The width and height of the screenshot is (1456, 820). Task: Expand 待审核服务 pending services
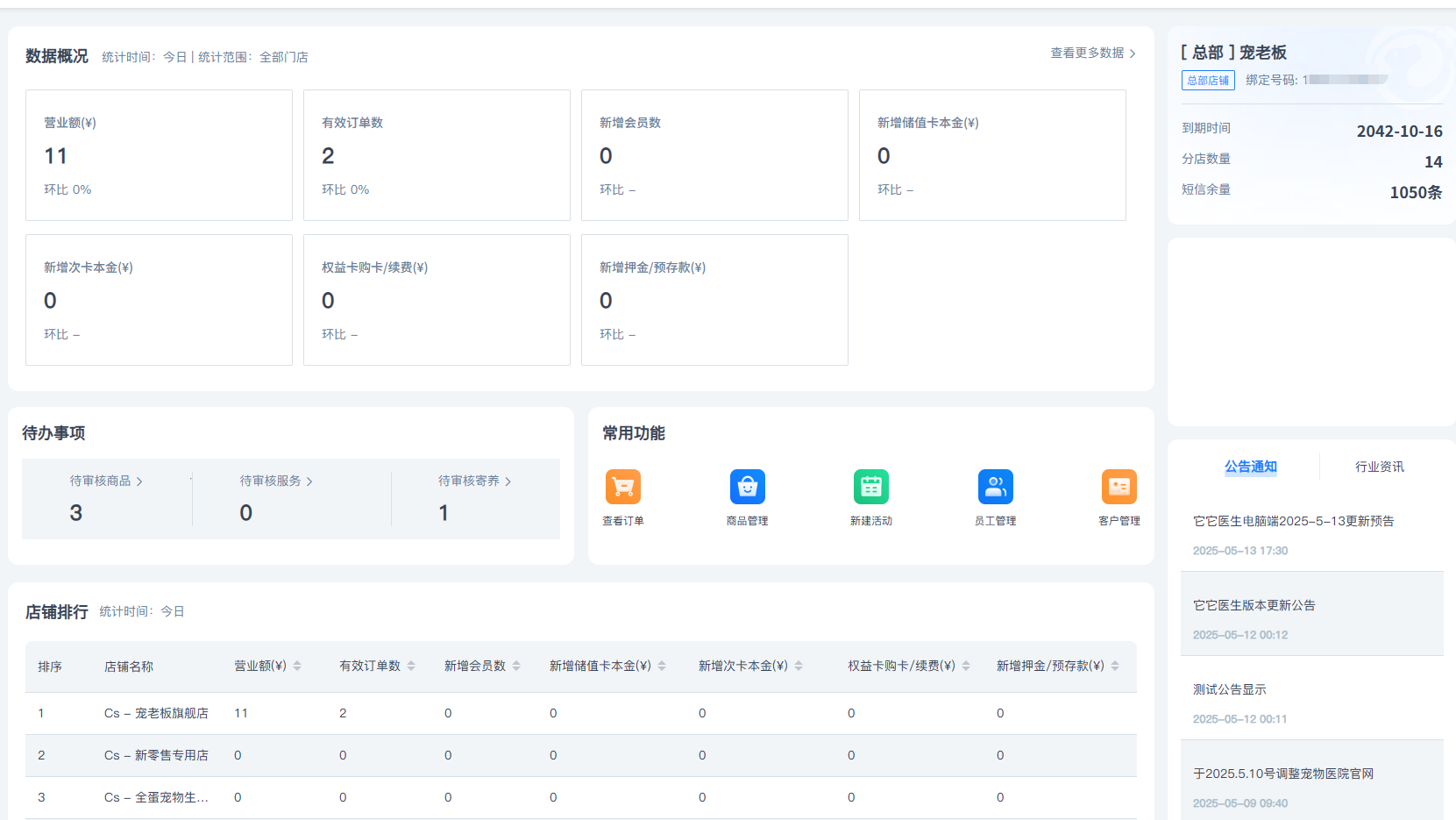point(276,481)
